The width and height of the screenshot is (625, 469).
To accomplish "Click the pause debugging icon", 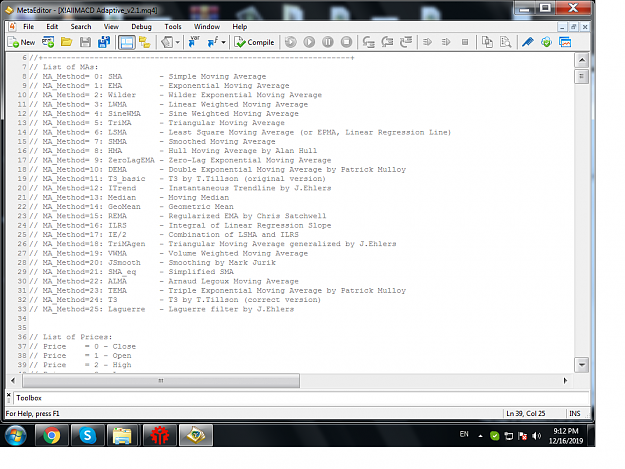I will (328, 42).
